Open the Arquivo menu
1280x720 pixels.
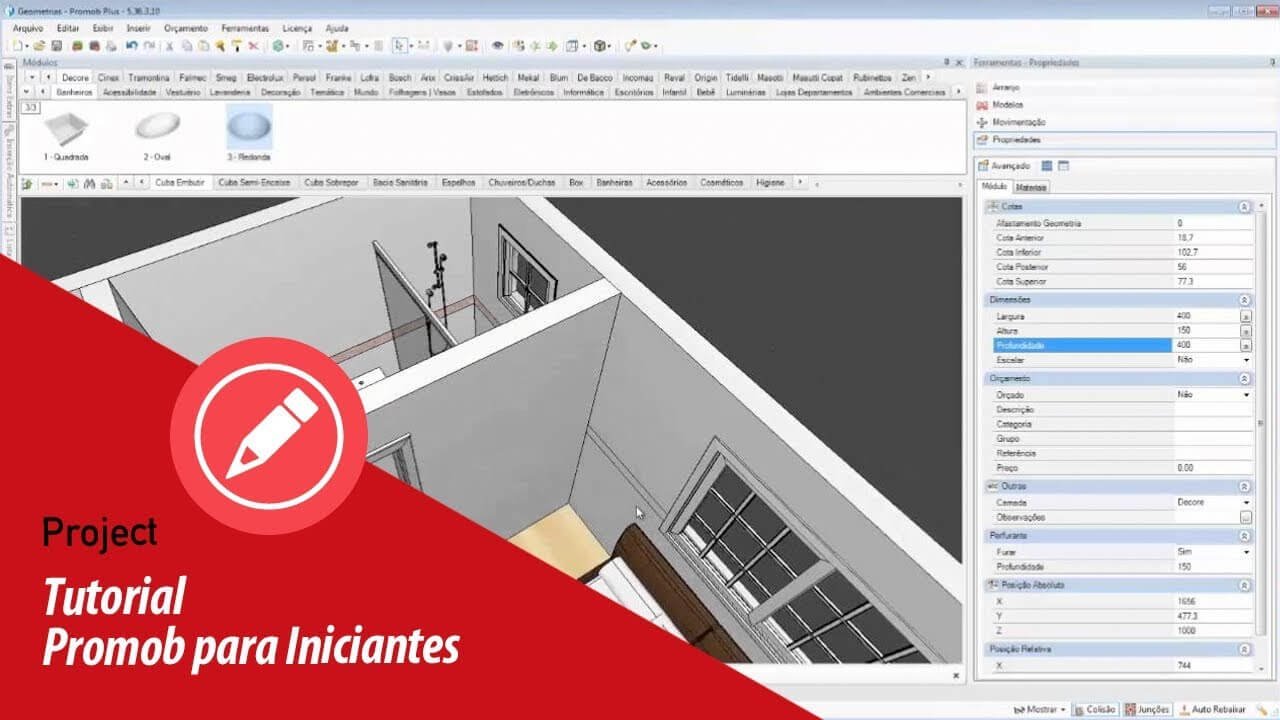click(28, 28)
